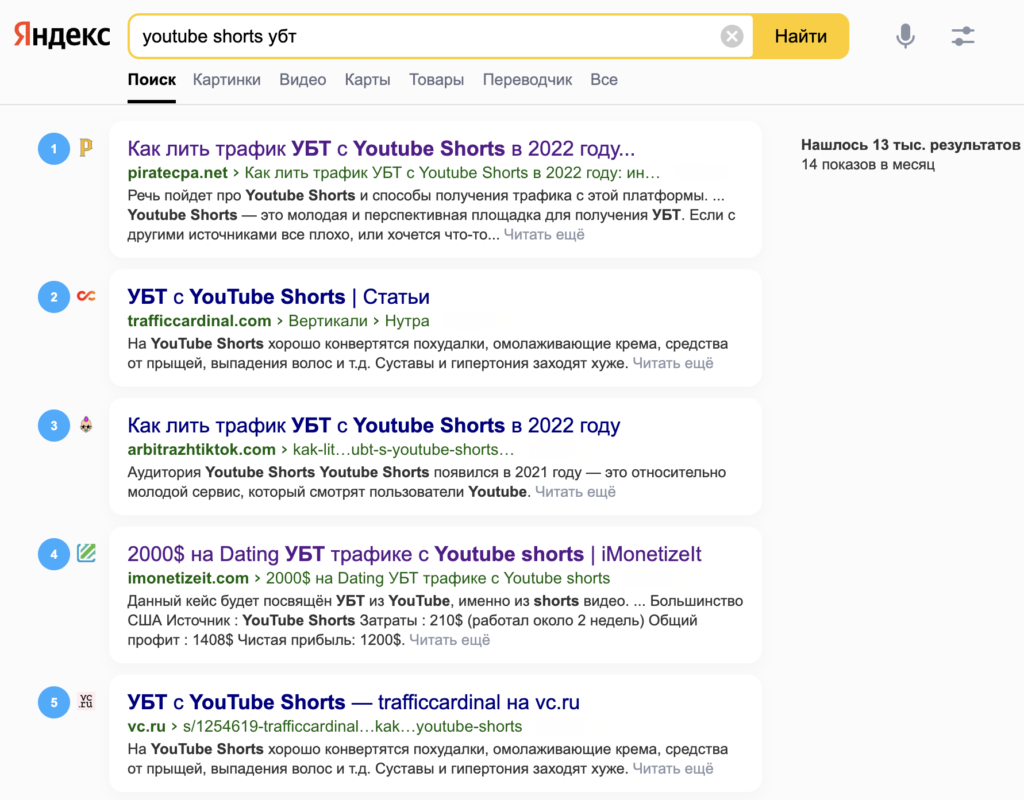The width and height of the screenshot is (1024, 800).
Task: Select the Поиск tab
Action: [152, 80]
